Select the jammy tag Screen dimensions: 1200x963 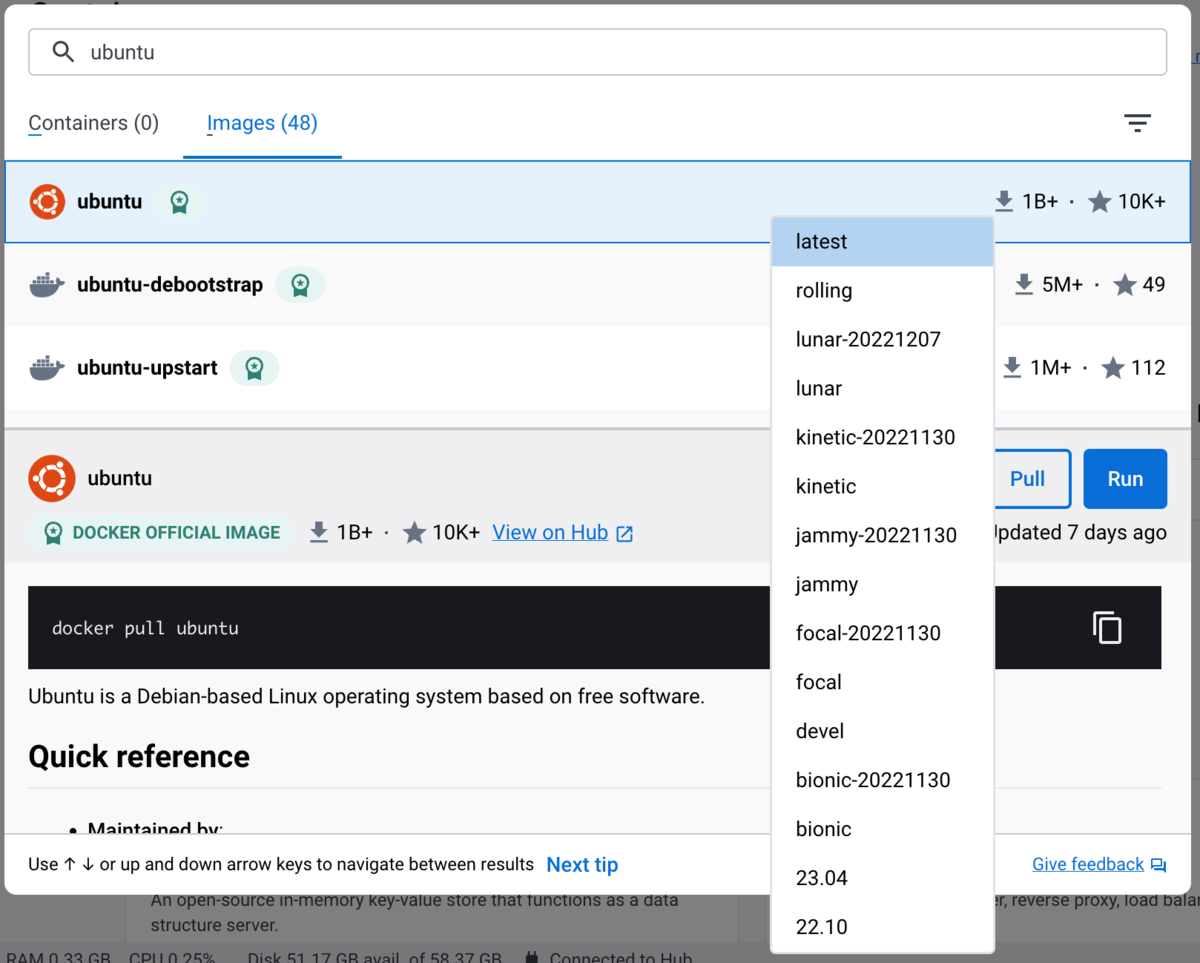(882, 585)
